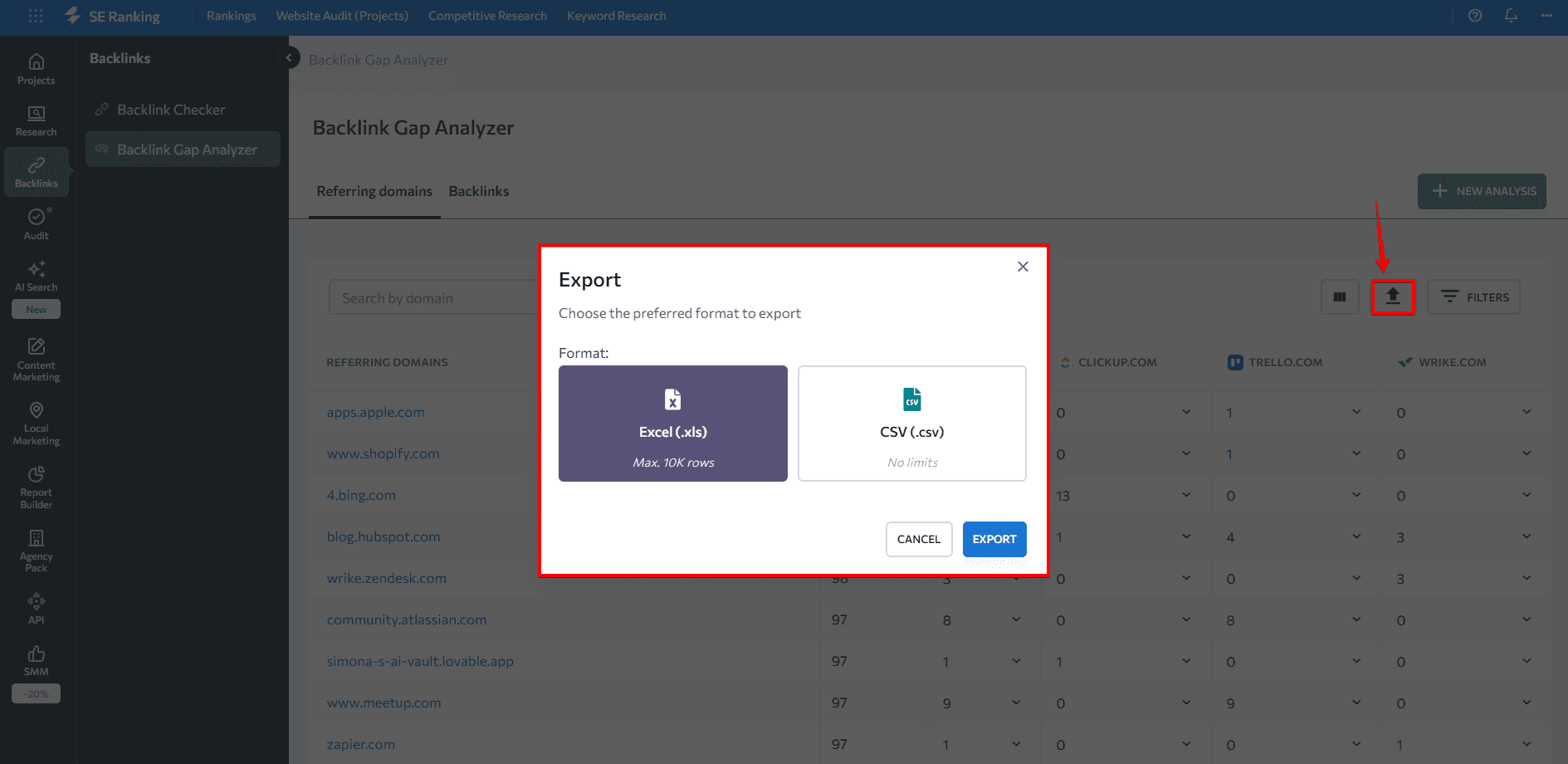Open Backlink Gap Analyzer in side panel
The width and height of the screenshot is (1568, 764).
tap(183, 149)
